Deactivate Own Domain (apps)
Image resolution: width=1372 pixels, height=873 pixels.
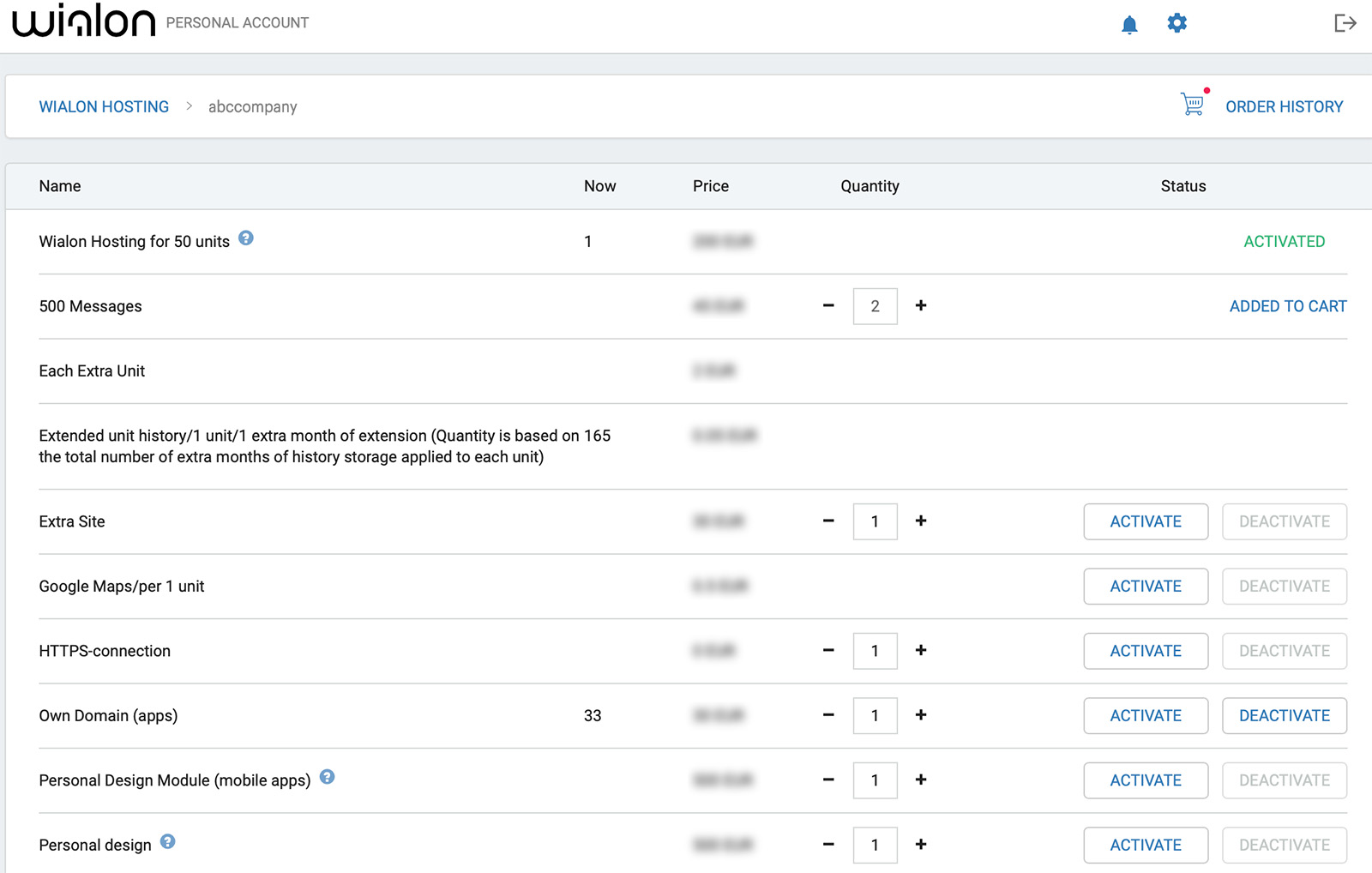(x=1284, y=716)
